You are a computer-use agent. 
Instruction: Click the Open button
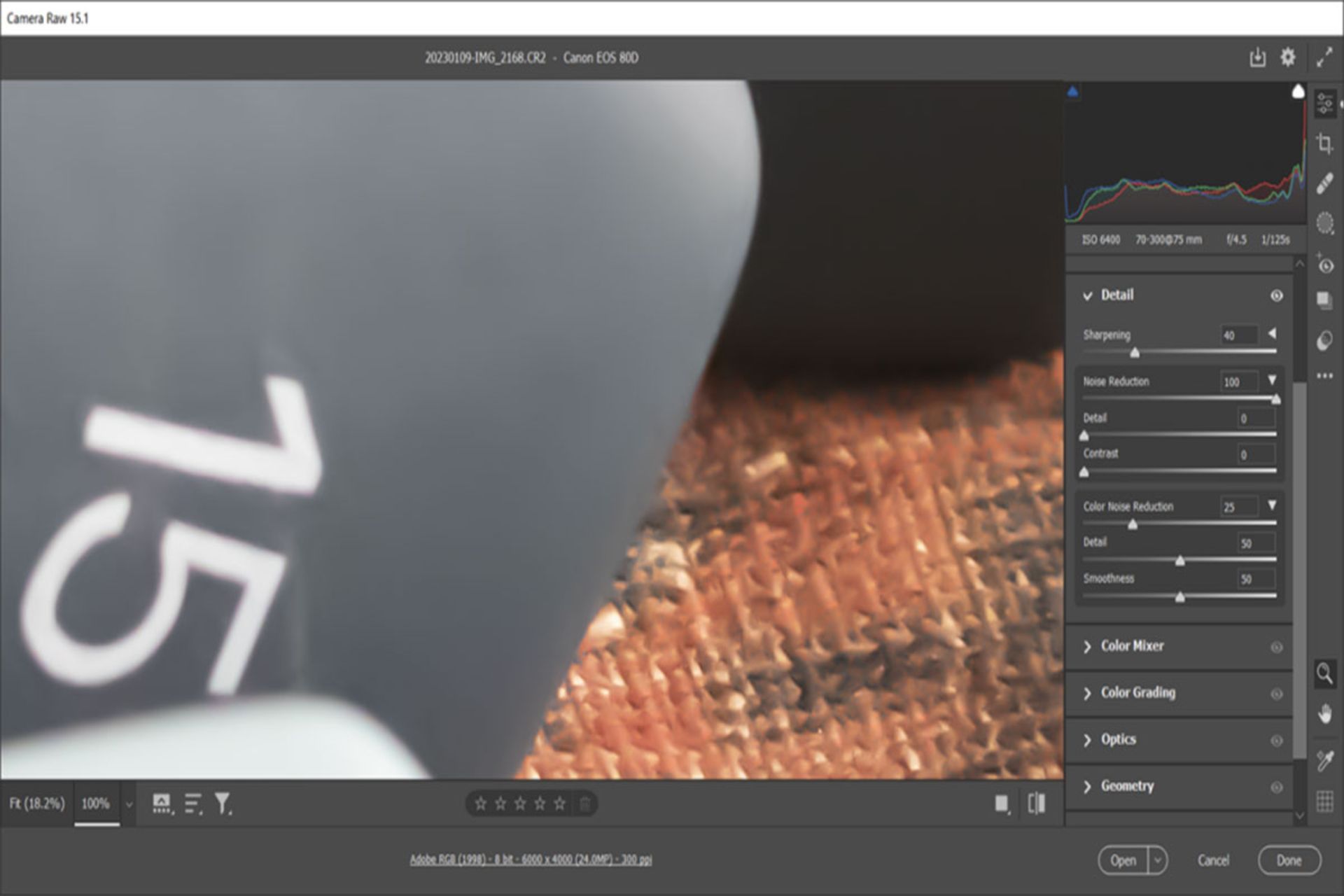point(1123,860)
